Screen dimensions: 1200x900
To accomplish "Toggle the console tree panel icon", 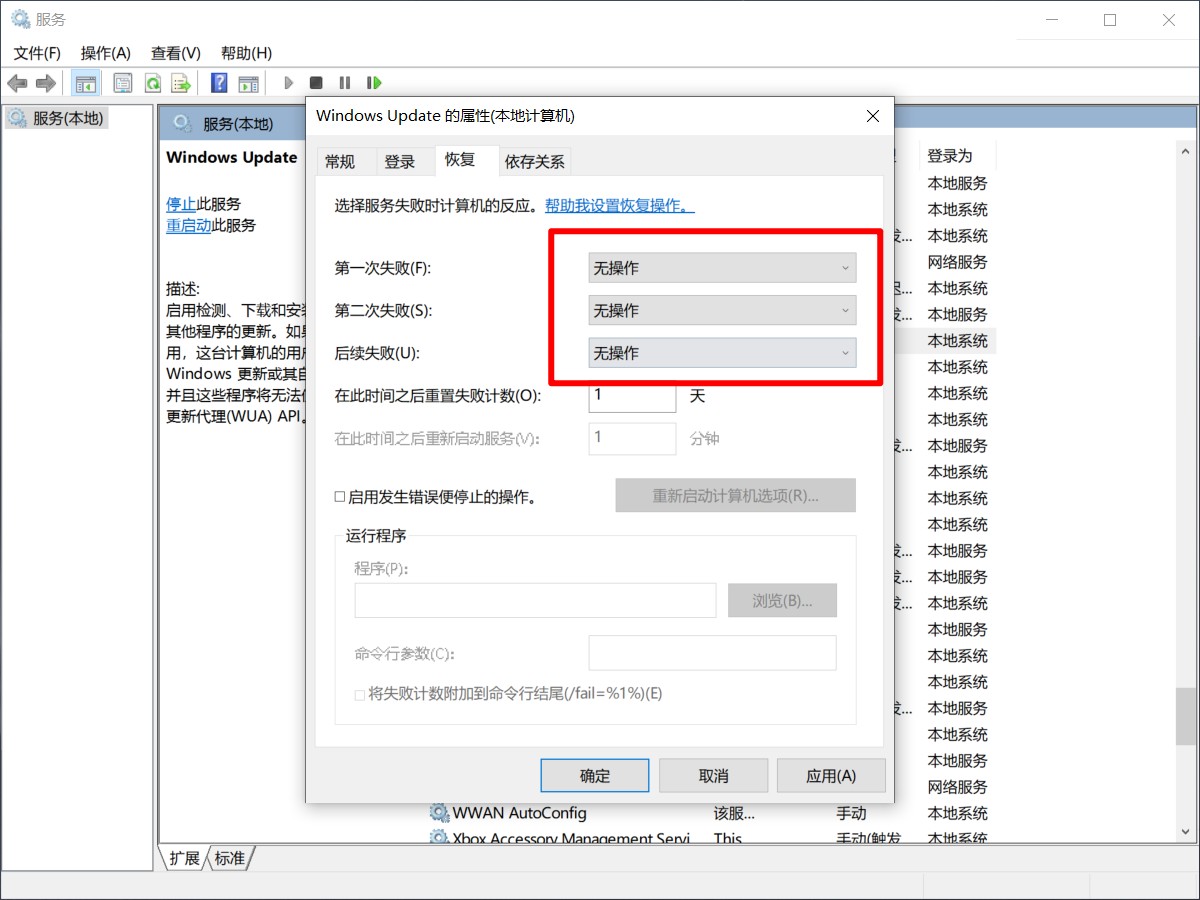I will tap(86, 82).
